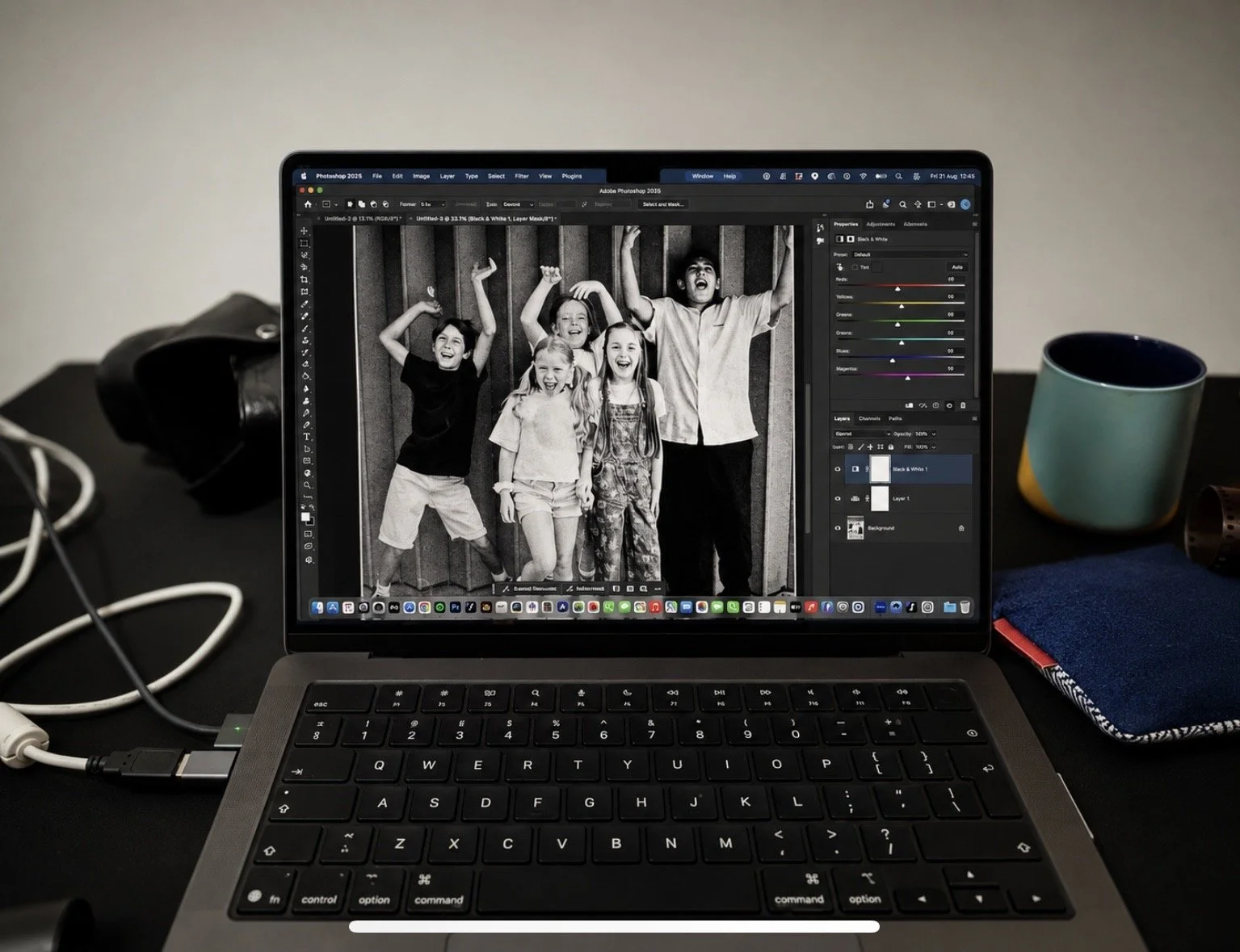Open the layer blend mode dropdown

tap(862, 434)
